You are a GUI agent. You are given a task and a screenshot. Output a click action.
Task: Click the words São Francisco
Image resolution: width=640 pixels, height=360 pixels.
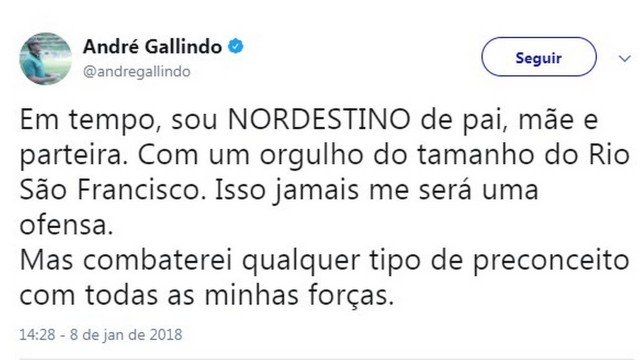113,190
